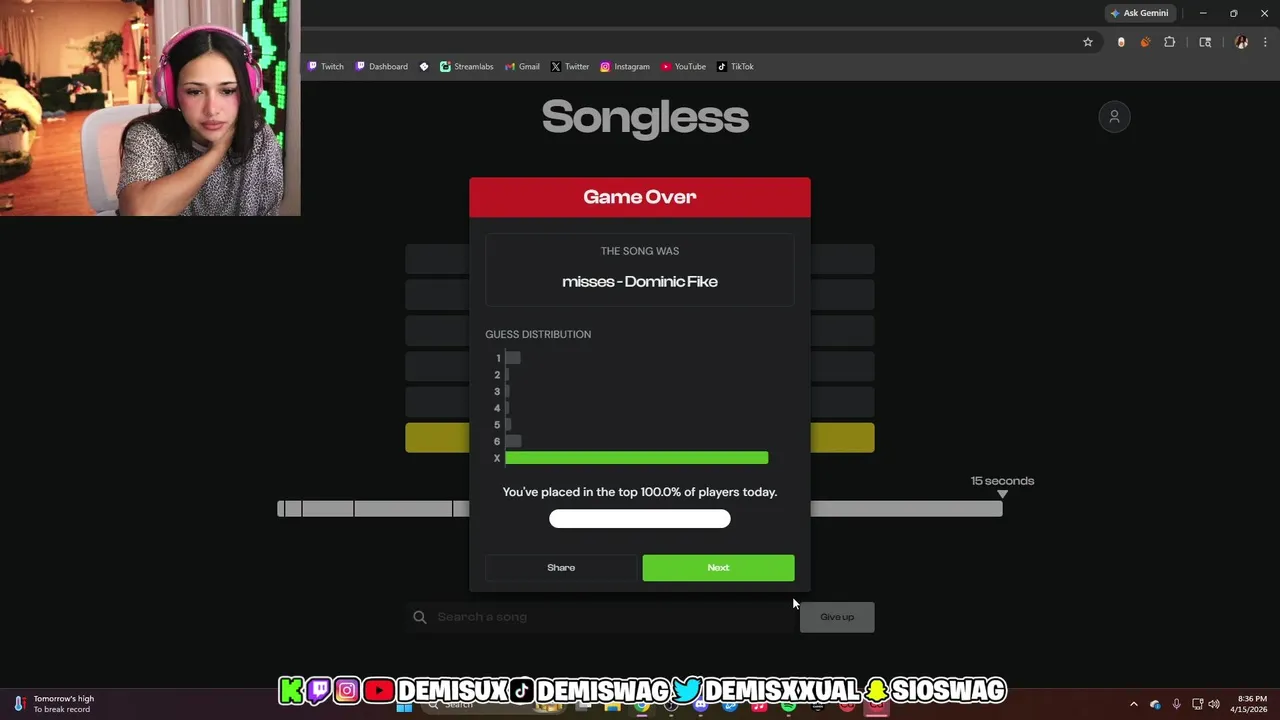Open the Twitch bookmark
This screenshot has height=720, width=1280.
(x=326, y=67)
